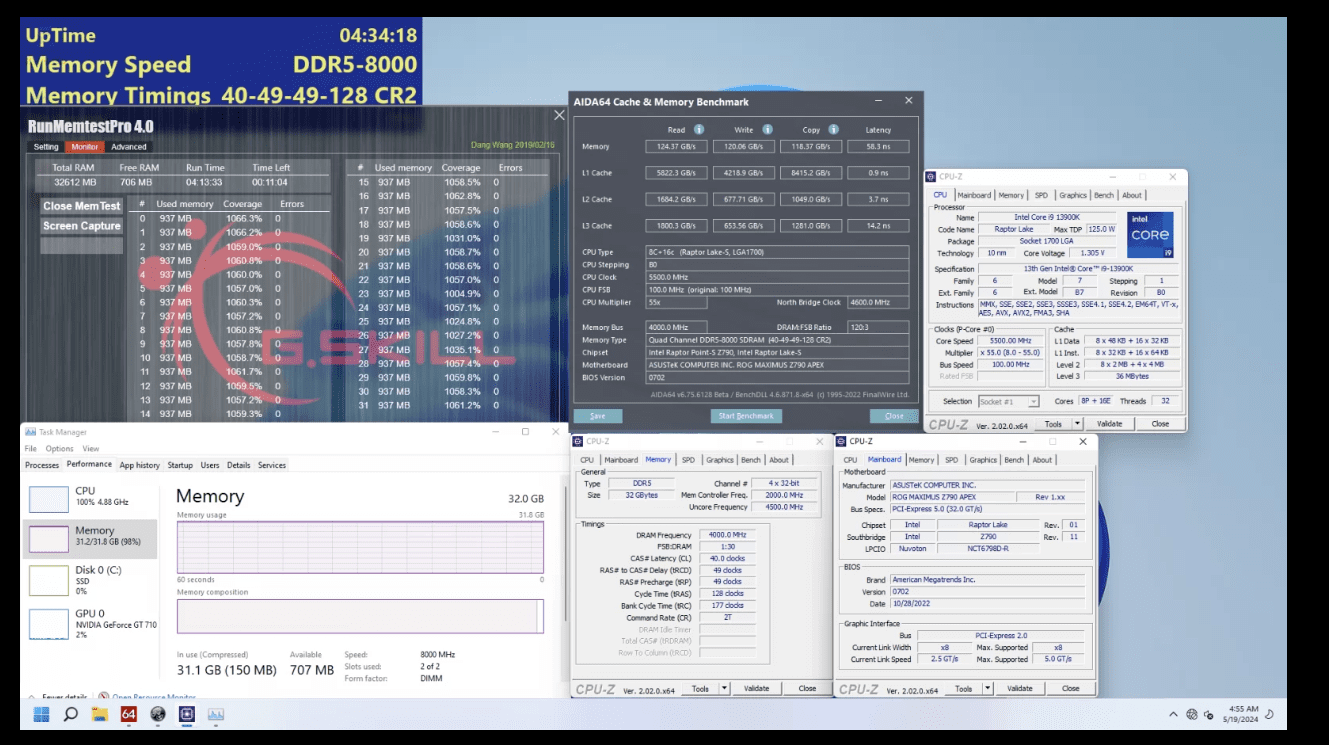
Task: Click the Close button at the bottom of AIDA64
Action: click(894, 416)
